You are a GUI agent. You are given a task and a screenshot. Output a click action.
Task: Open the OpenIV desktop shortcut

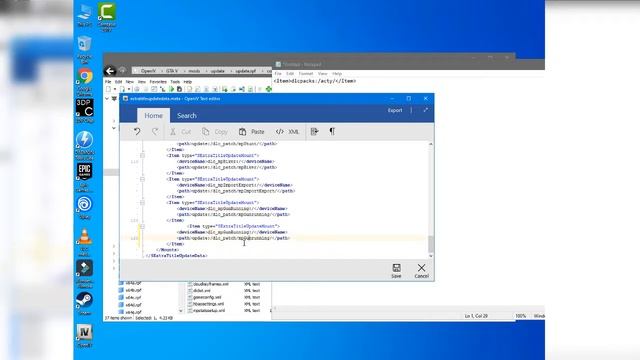pyautogui.click(x=84, y=336)
